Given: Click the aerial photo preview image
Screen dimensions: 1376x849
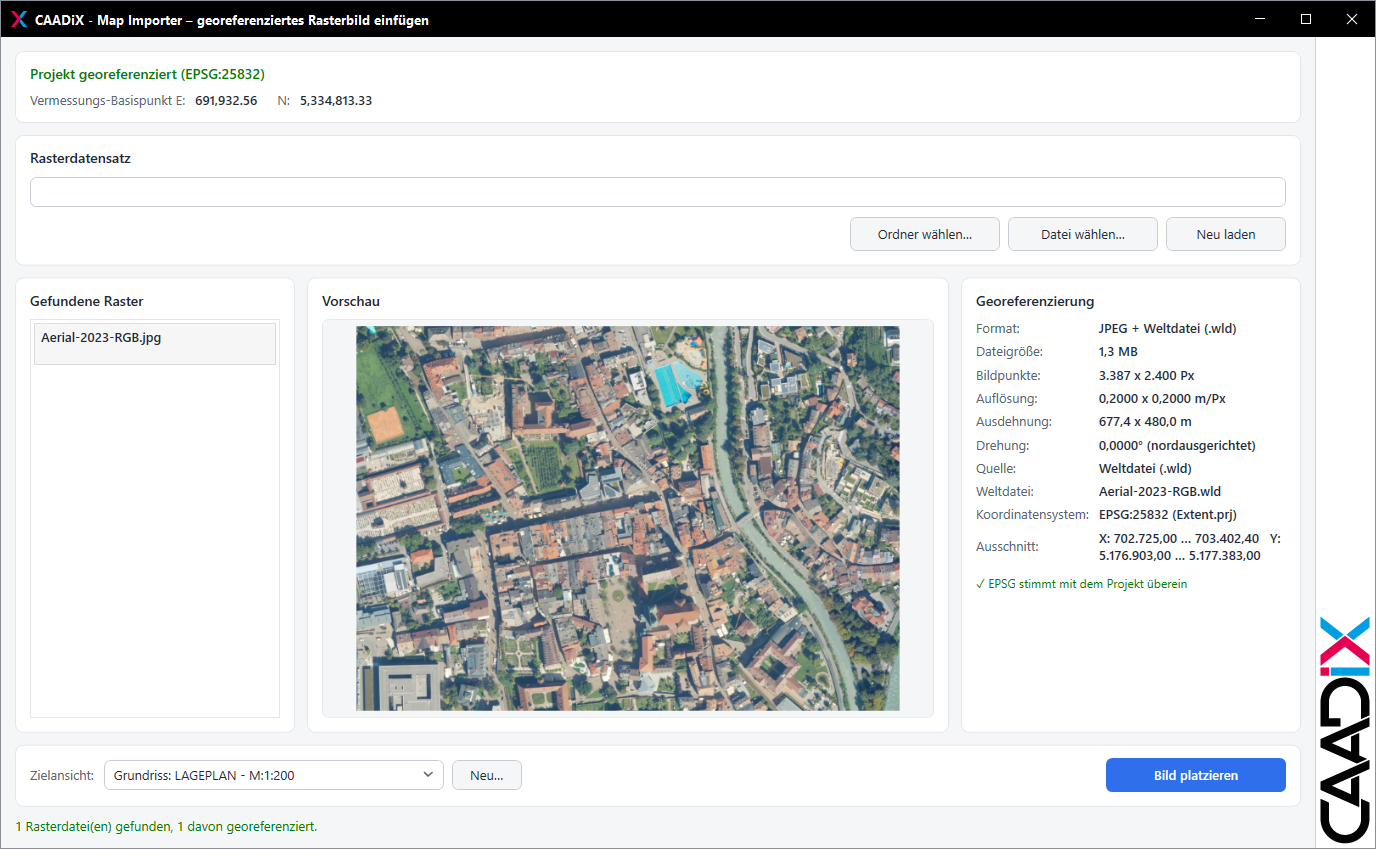Looking at the screenshot, I should [x=627, y=518].
